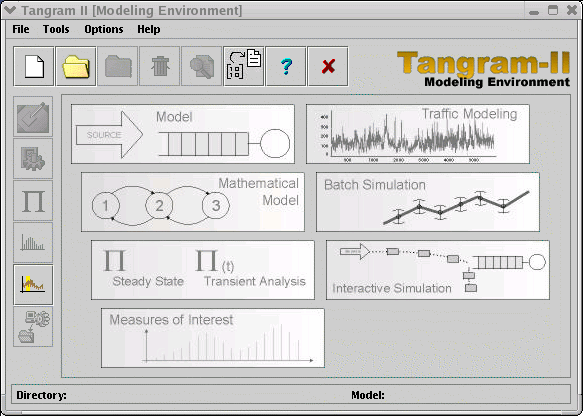This screenshot has width=583, height=416.
Task: Select the Pi analytical solution sidebar icon
Action: tap(33, 201)
